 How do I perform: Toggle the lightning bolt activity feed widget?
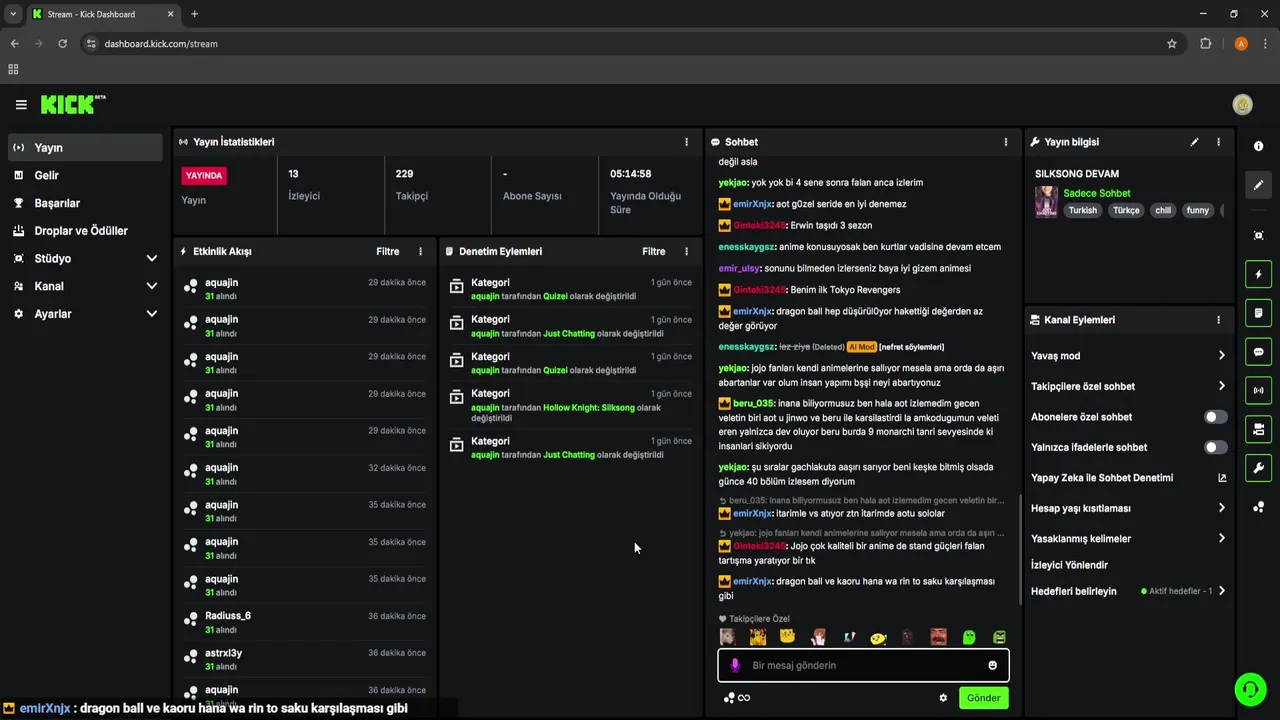coord(1258,274)
